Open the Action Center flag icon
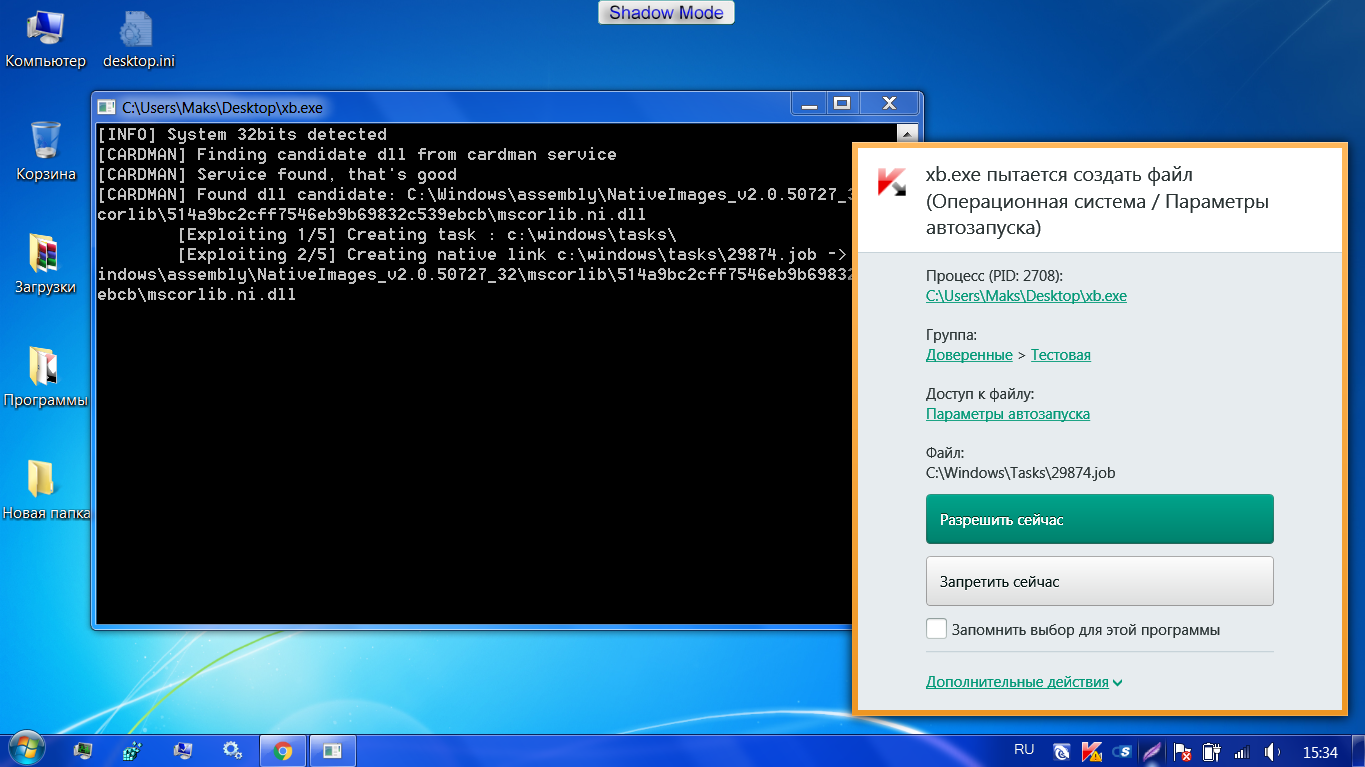 [1181, 751]
